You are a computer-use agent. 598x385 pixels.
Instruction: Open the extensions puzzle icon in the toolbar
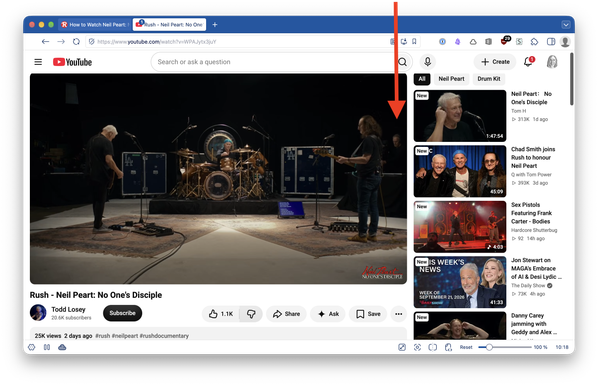click(x=534, y=42)
